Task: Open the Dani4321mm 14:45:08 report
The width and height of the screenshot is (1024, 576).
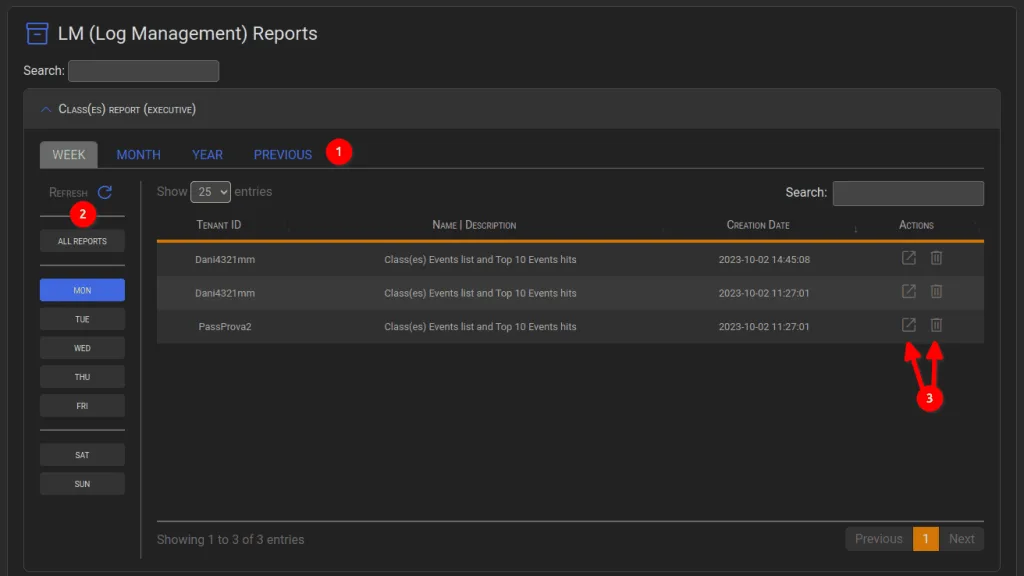Action: (908, 258)
